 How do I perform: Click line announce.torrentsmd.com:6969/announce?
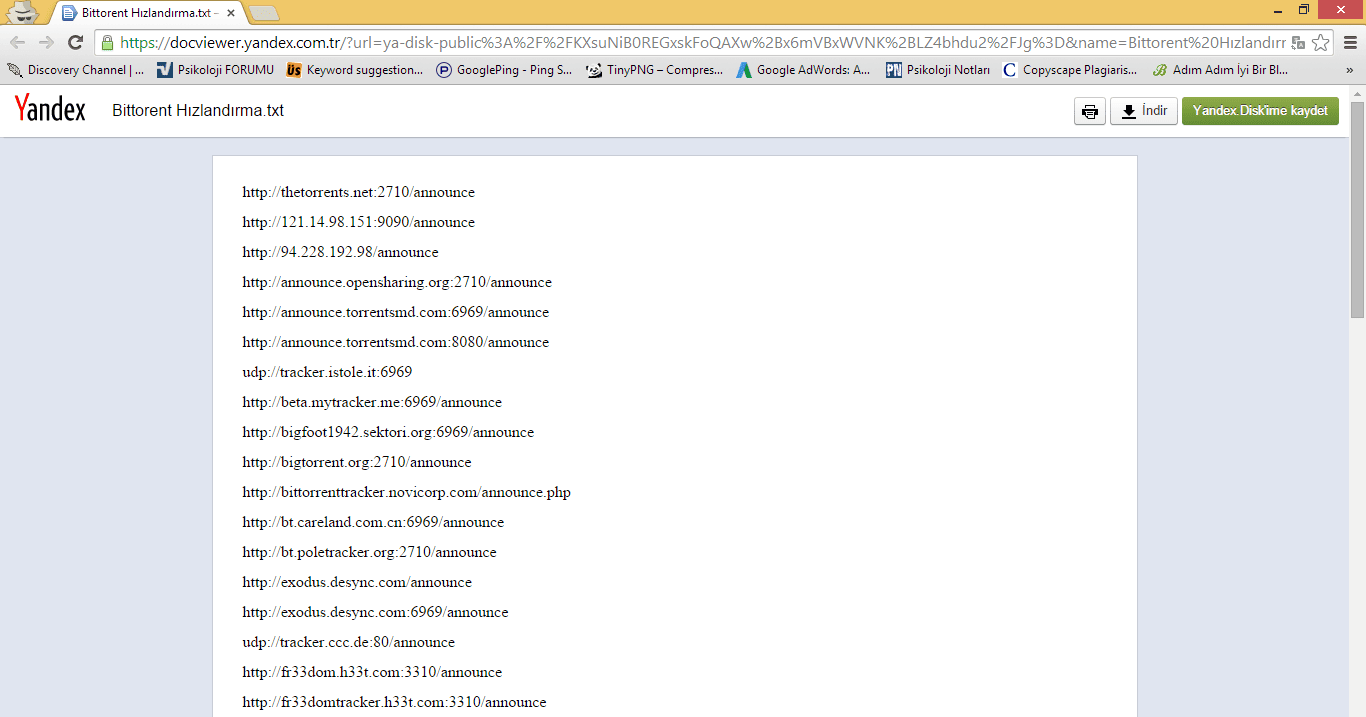pyautogui.click(x=396, y=312)
